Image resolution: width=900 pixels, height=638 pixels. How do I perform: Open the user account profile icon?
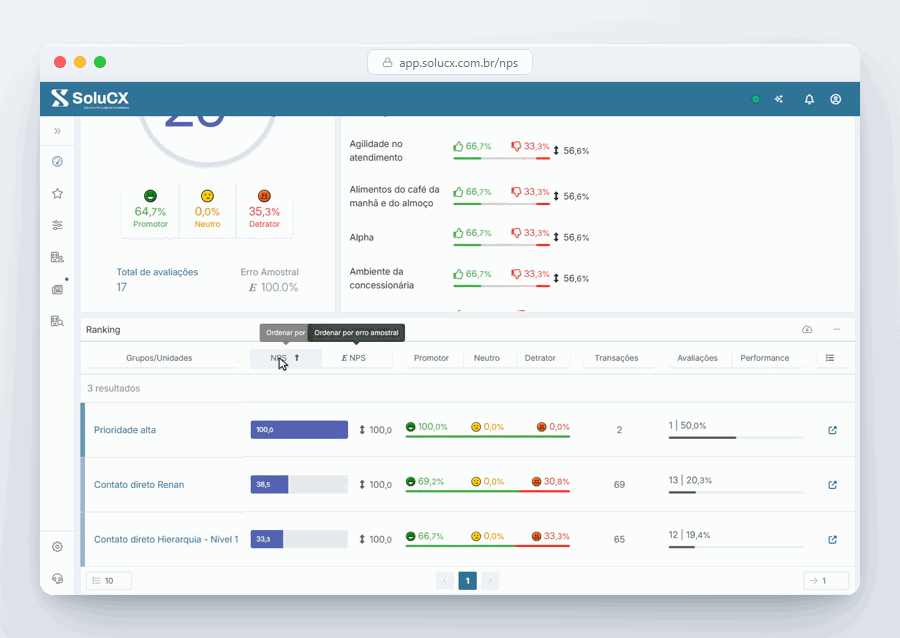836,99
